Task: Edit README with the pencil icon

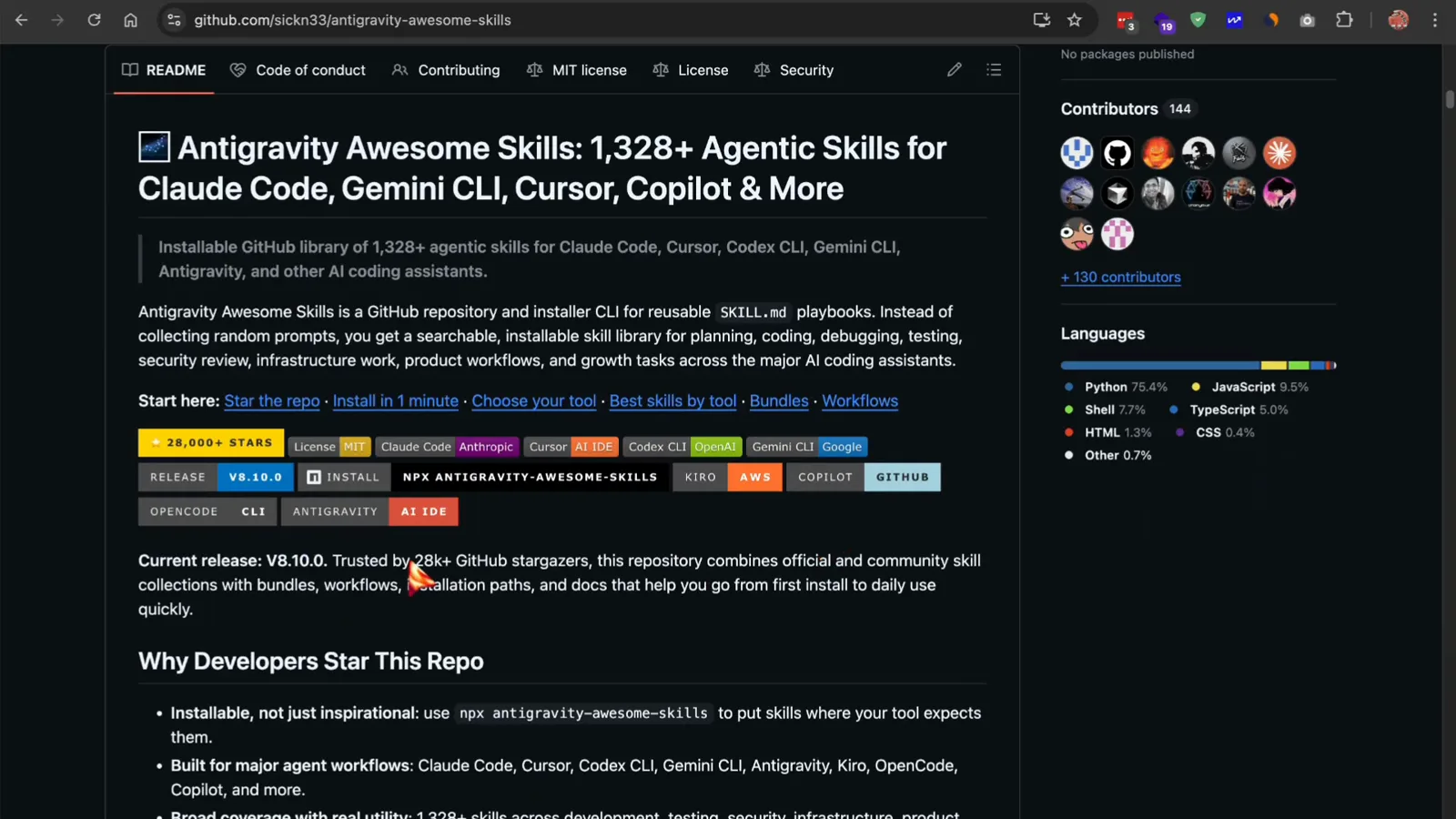Action: pyautogui.click(x=954, y=70)
